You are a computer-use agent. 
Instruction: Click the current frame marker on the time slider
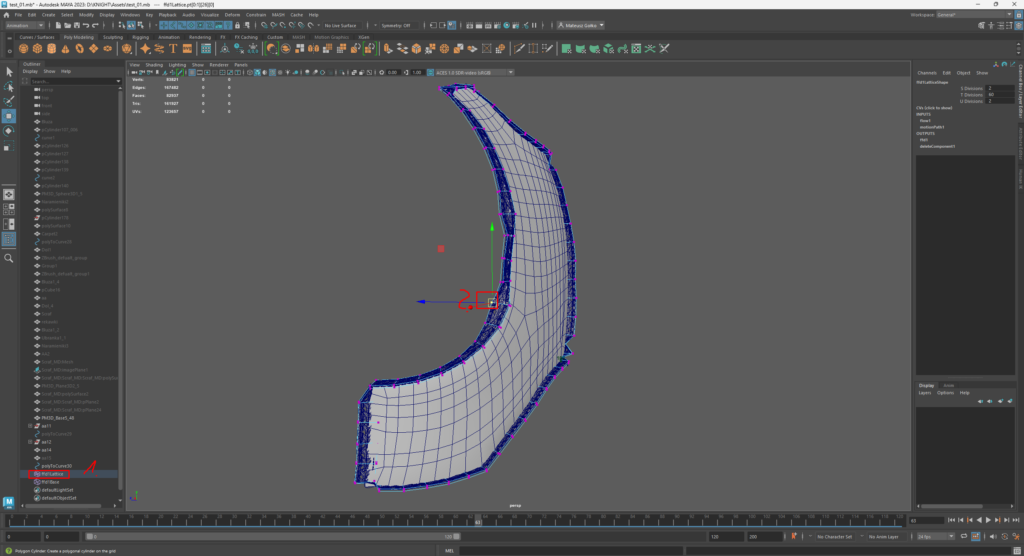coord(479,521)
